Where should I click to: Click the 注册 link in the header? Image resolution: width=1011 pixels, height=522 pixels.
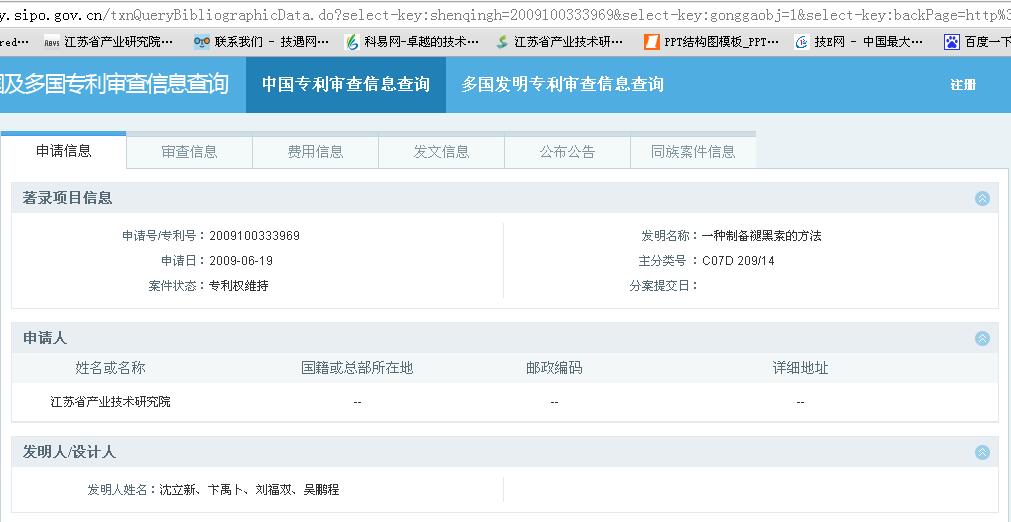(x=963, y=85)
